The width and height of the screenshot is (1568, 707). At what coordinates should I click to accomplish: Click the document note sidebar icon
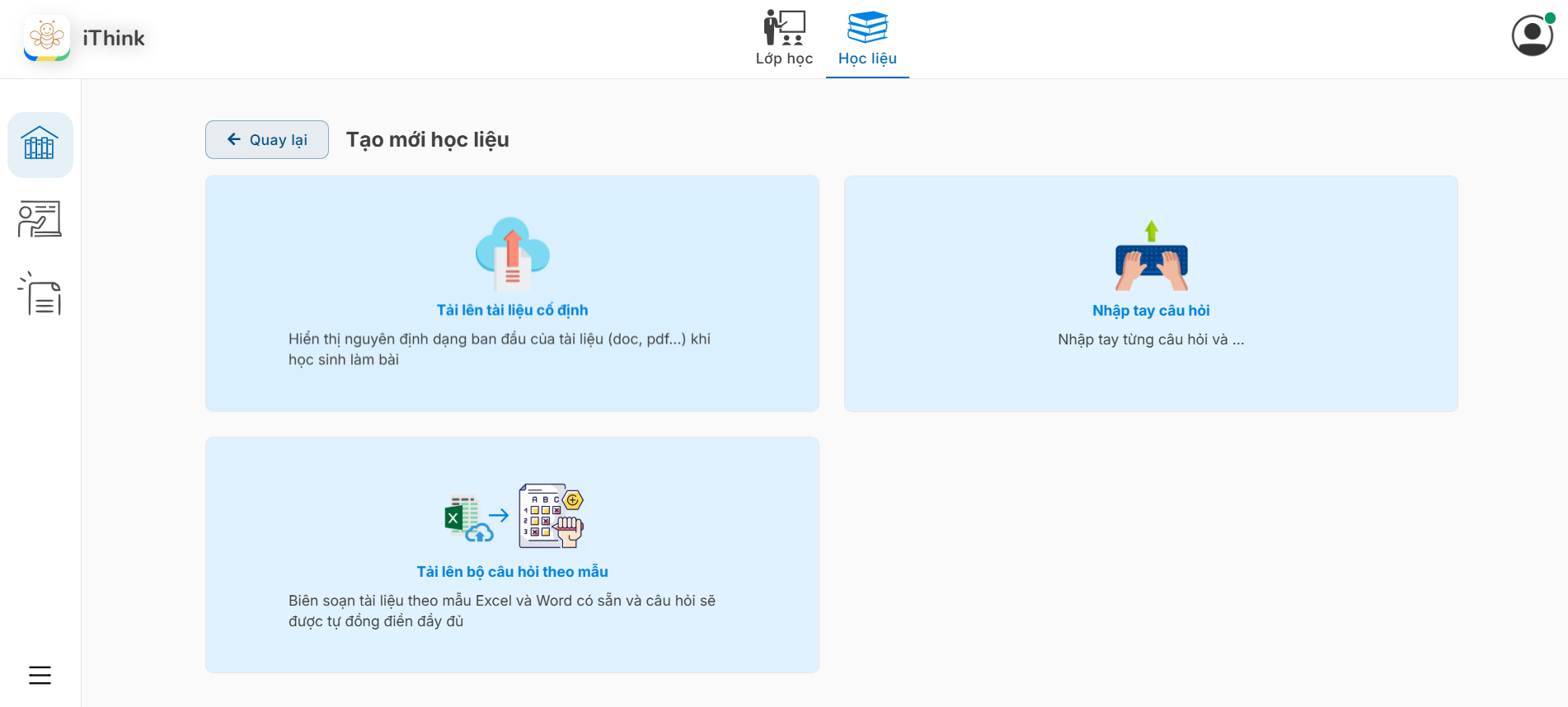[x=40, y=294]
